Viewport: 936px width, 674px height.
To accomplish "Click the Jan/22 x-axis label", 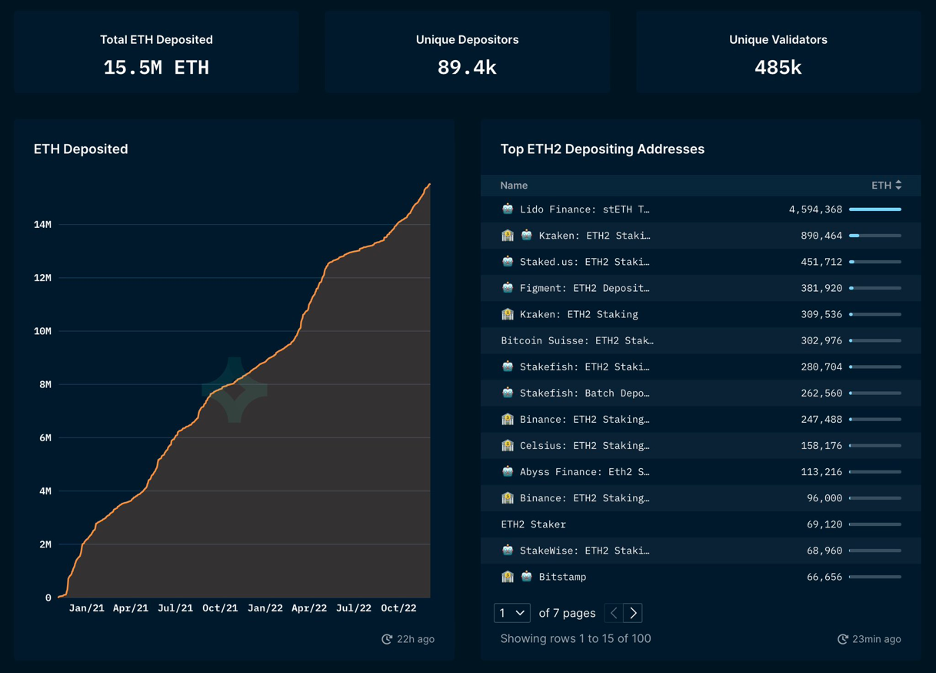I will (x=265, y=608).
